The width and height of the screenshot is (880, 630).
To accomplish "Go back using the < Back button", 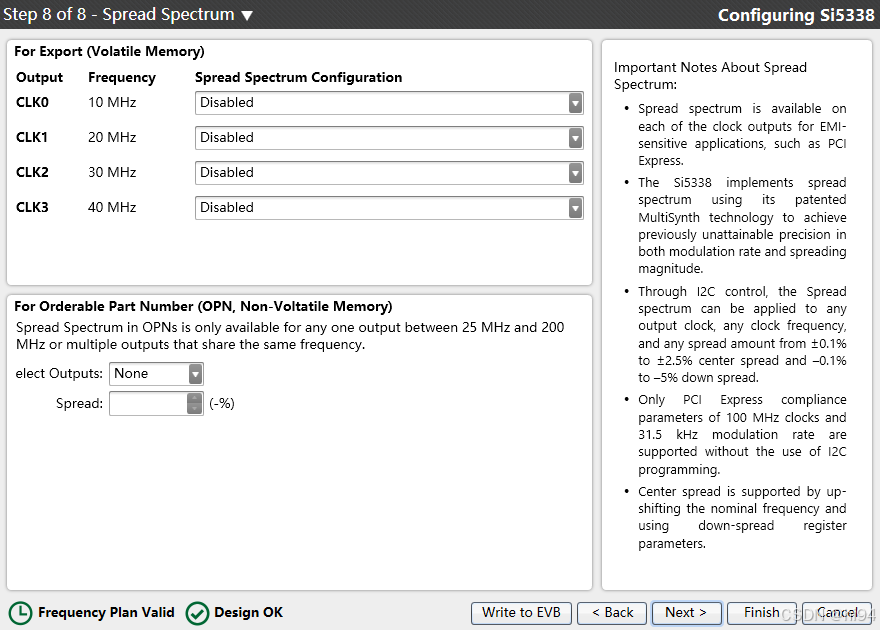I will coord(612,613).
